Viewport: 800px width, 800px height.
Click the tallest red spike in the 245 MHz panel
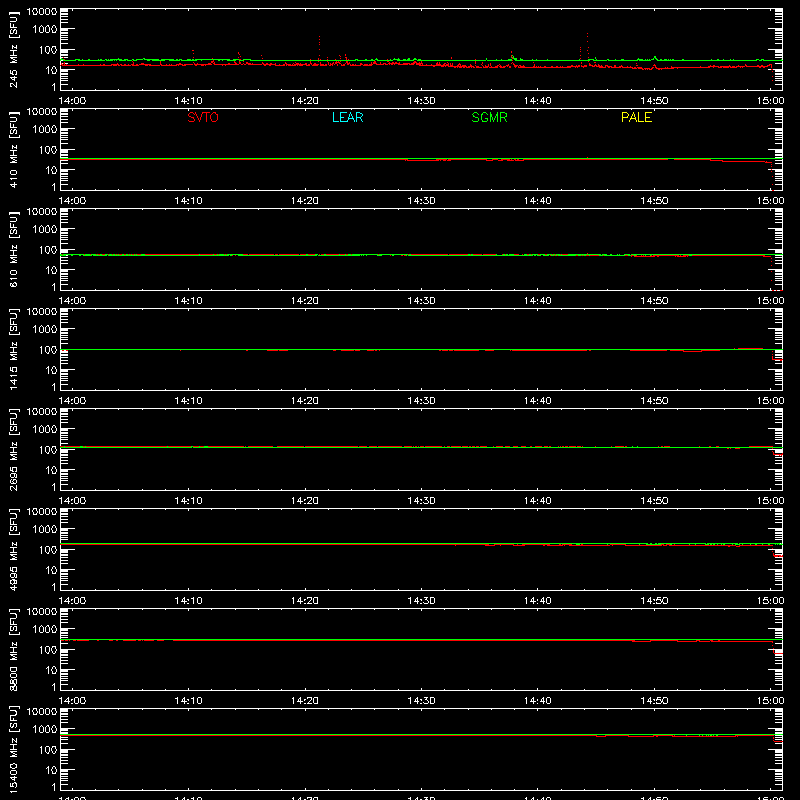tap(588, 46)
